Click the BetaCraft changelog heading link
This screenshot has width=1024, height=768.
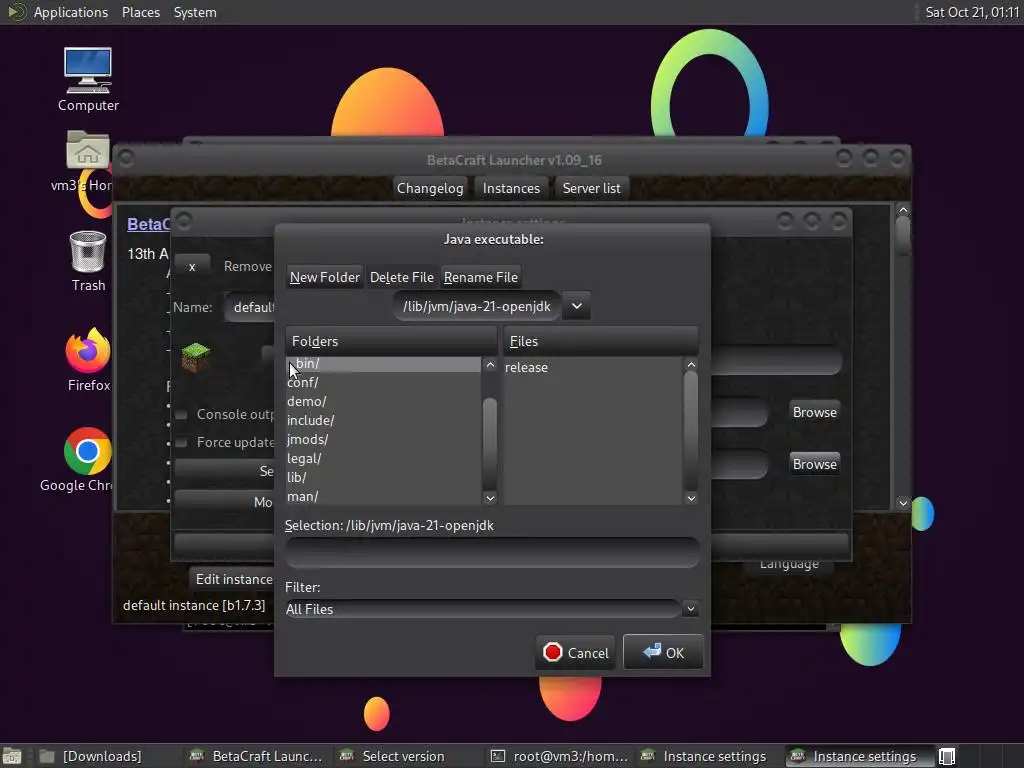[148, 225]
